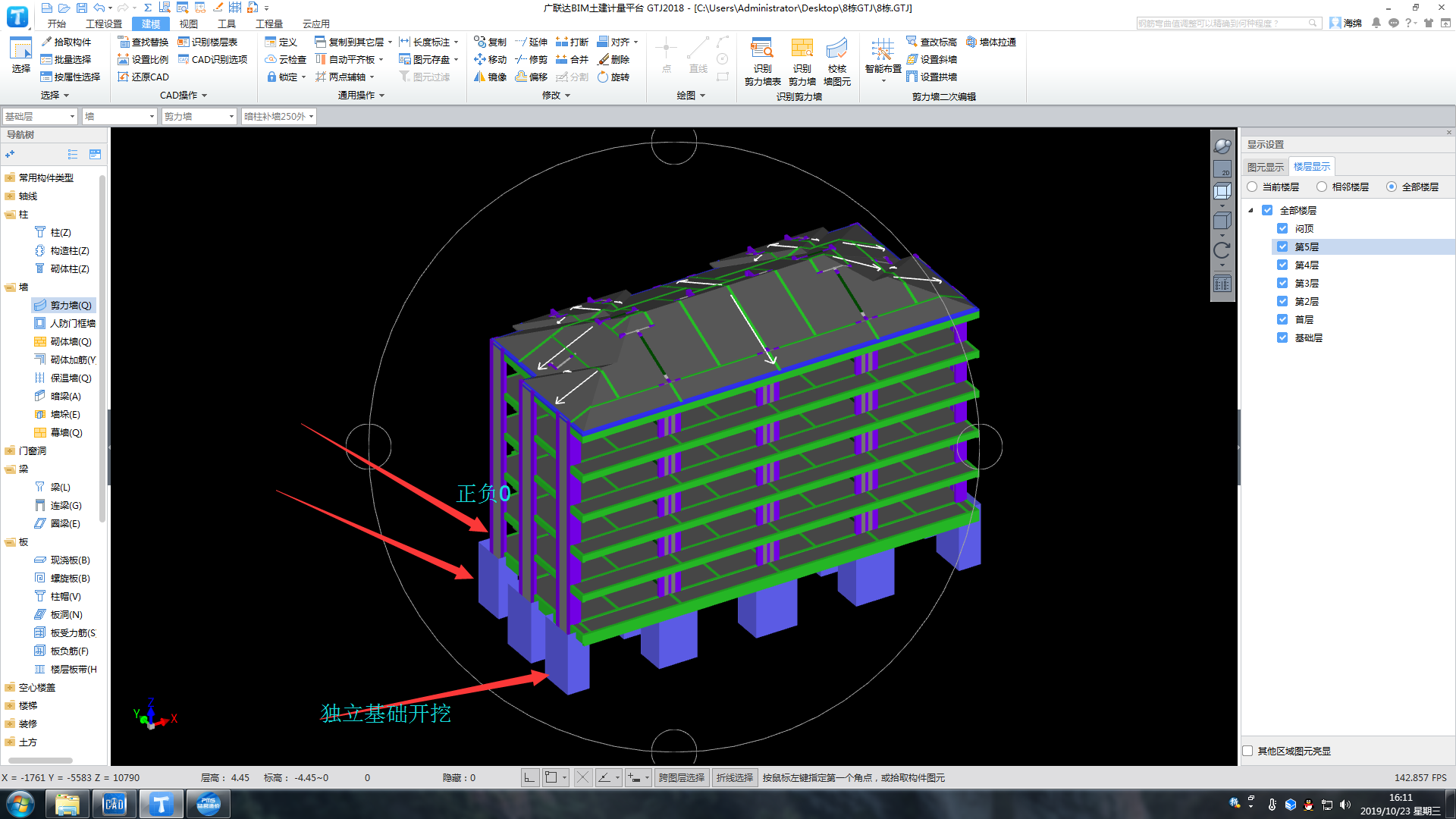This screenshot has height=819, width=1456.
Task: Click the 折线选择 button
Action: click(734, 777)
